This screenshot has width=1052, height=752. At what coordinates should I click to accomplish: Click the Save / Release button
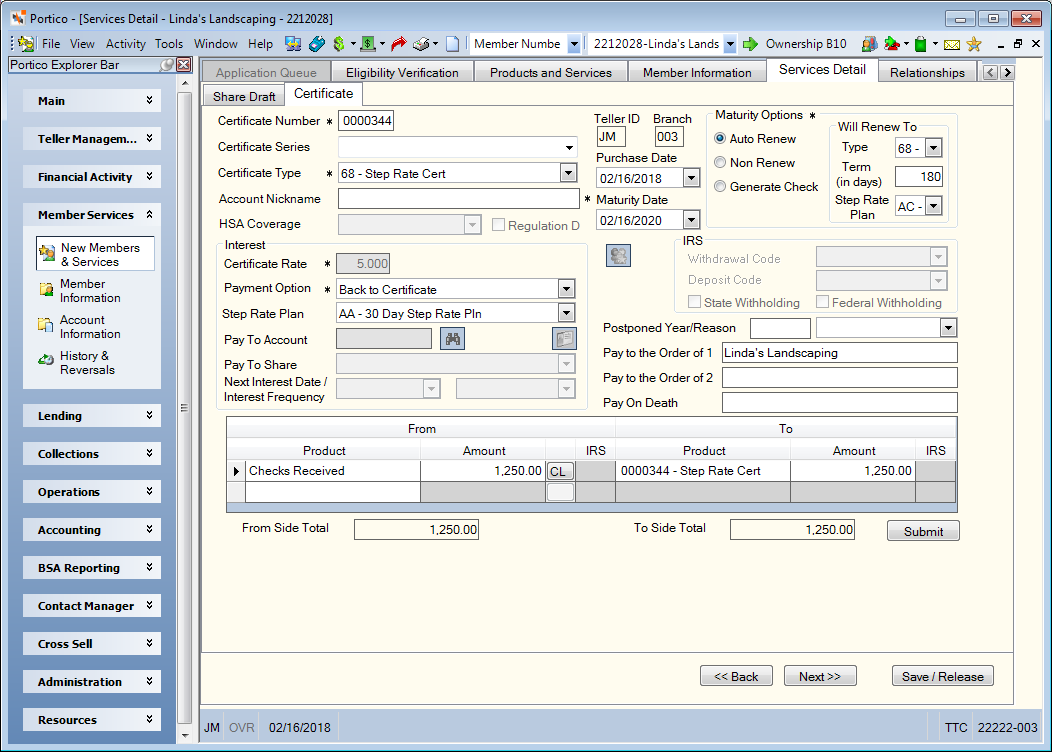coord(943,676)
